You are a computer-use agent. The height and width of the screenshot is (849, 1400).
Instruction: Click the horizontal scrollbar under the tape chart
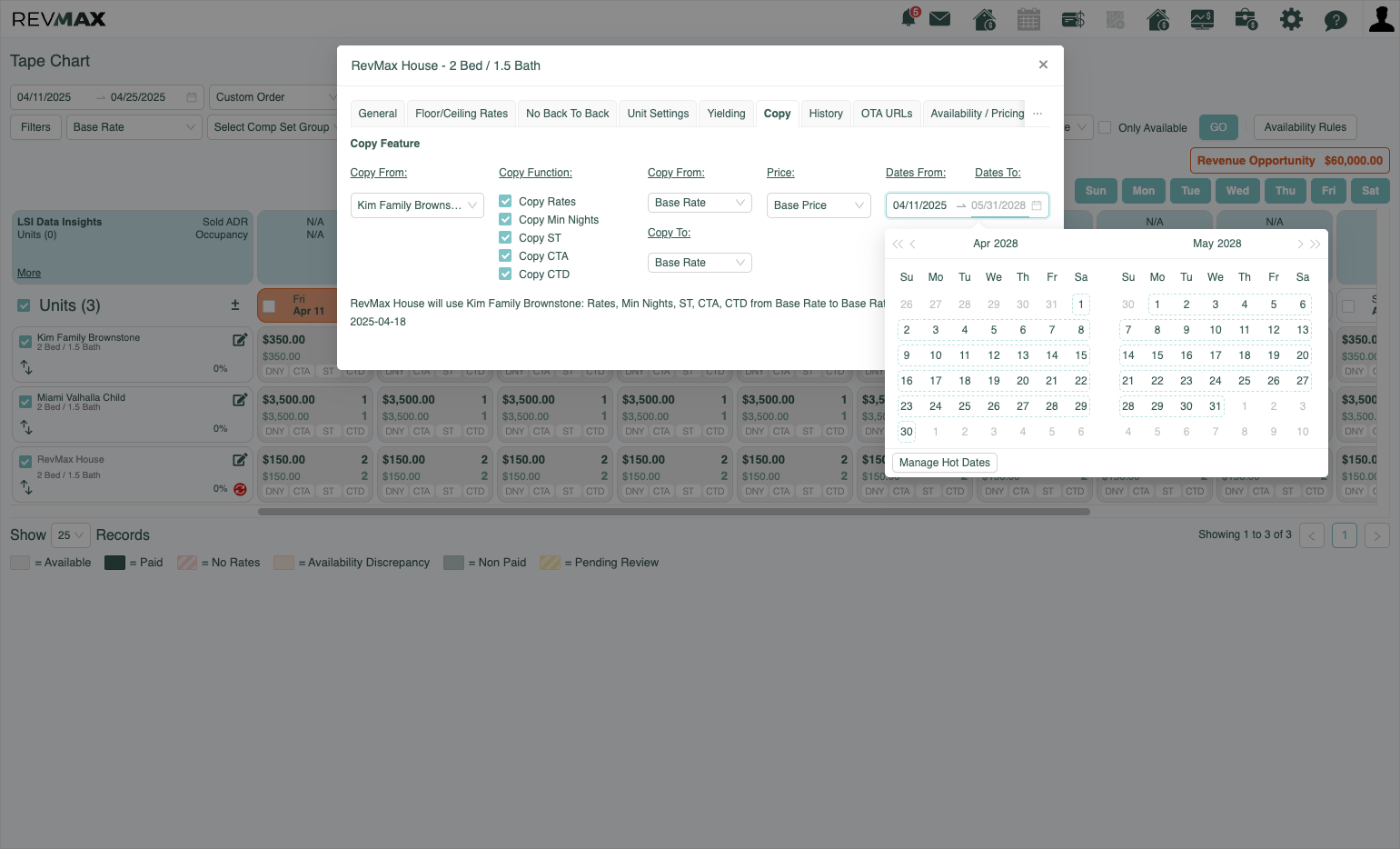674,512
